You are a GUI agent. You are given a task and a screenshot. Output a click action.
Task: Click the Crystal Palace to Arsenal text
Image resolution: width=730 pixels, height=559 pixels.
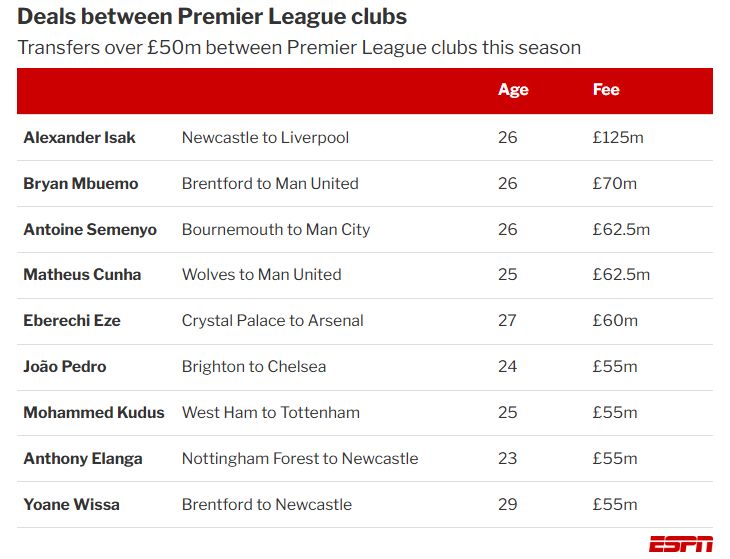click(x=272, y=321)
